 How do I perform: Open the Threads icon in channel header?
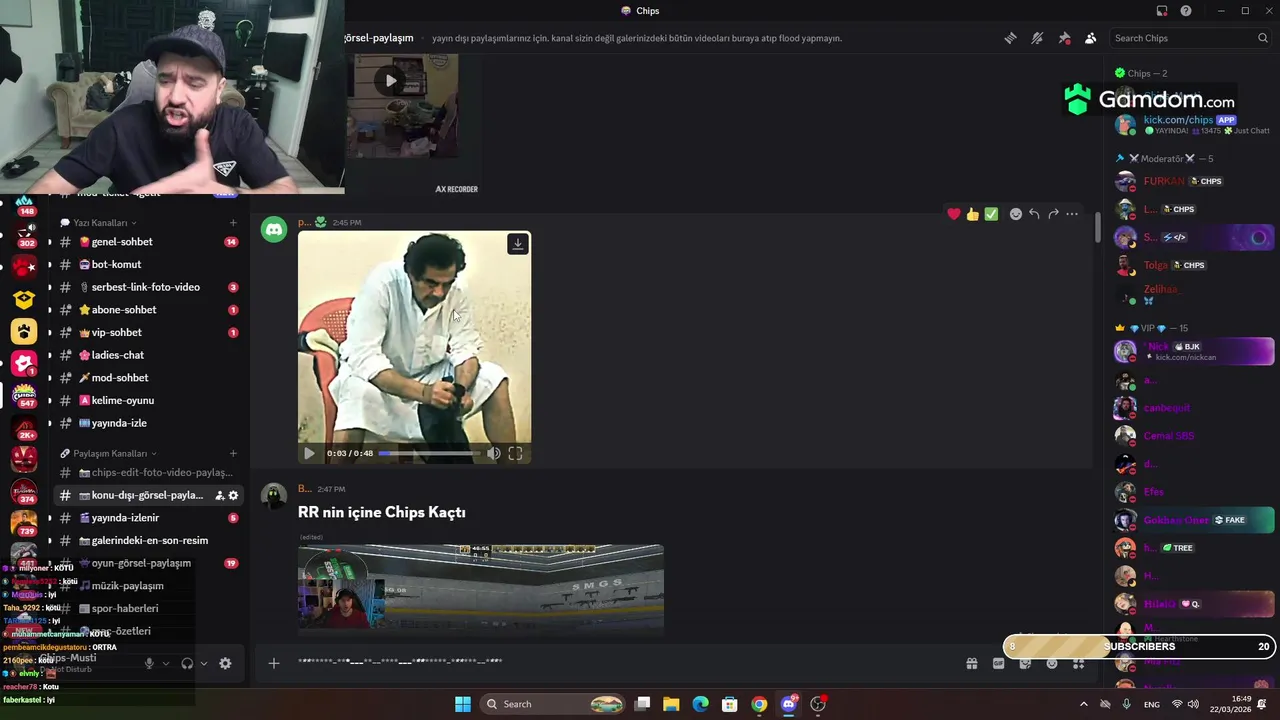tap(1011, 38)
